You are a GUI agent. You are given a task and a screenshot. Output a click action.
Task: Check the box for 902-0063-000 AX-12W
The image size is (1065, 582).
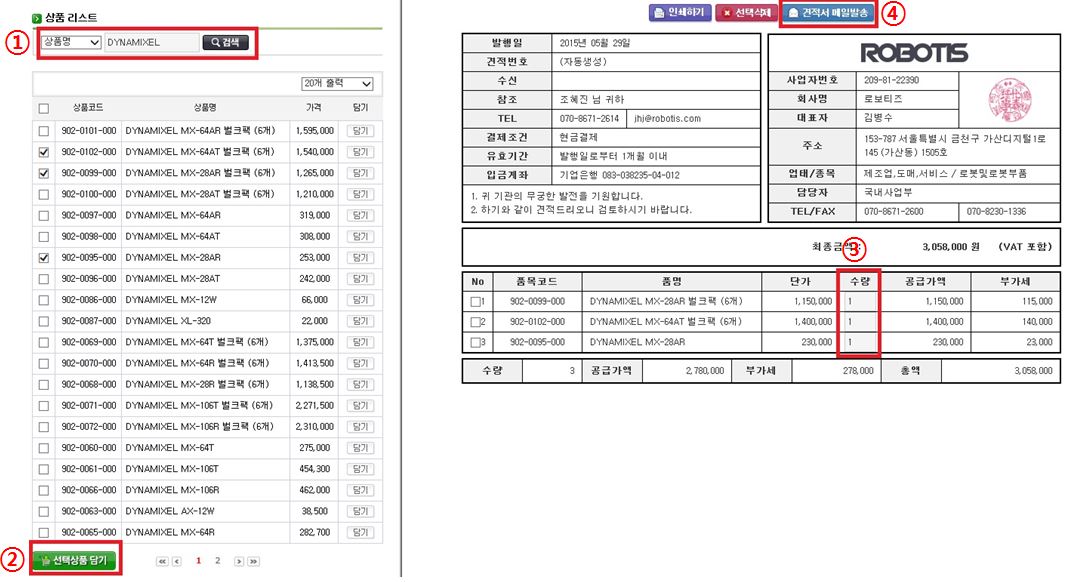[44, 511]
